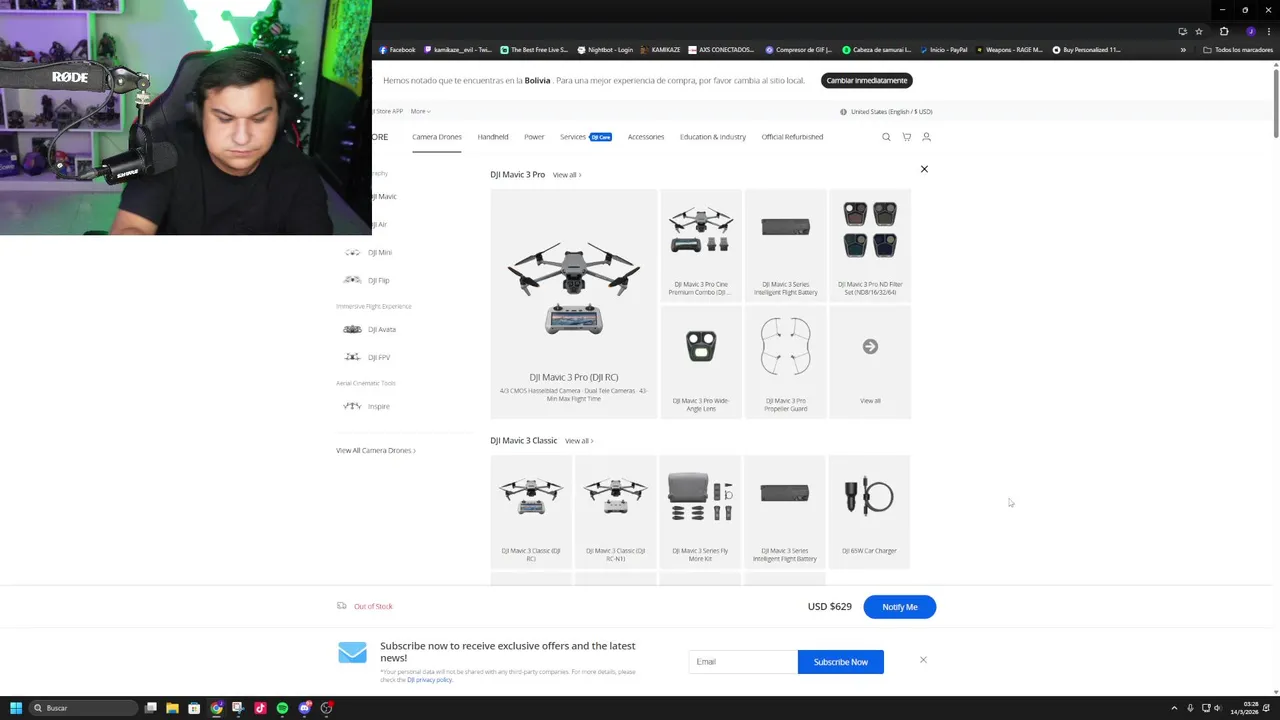
Task: Show more bookmarks chevron
Action: [1183, 50]
